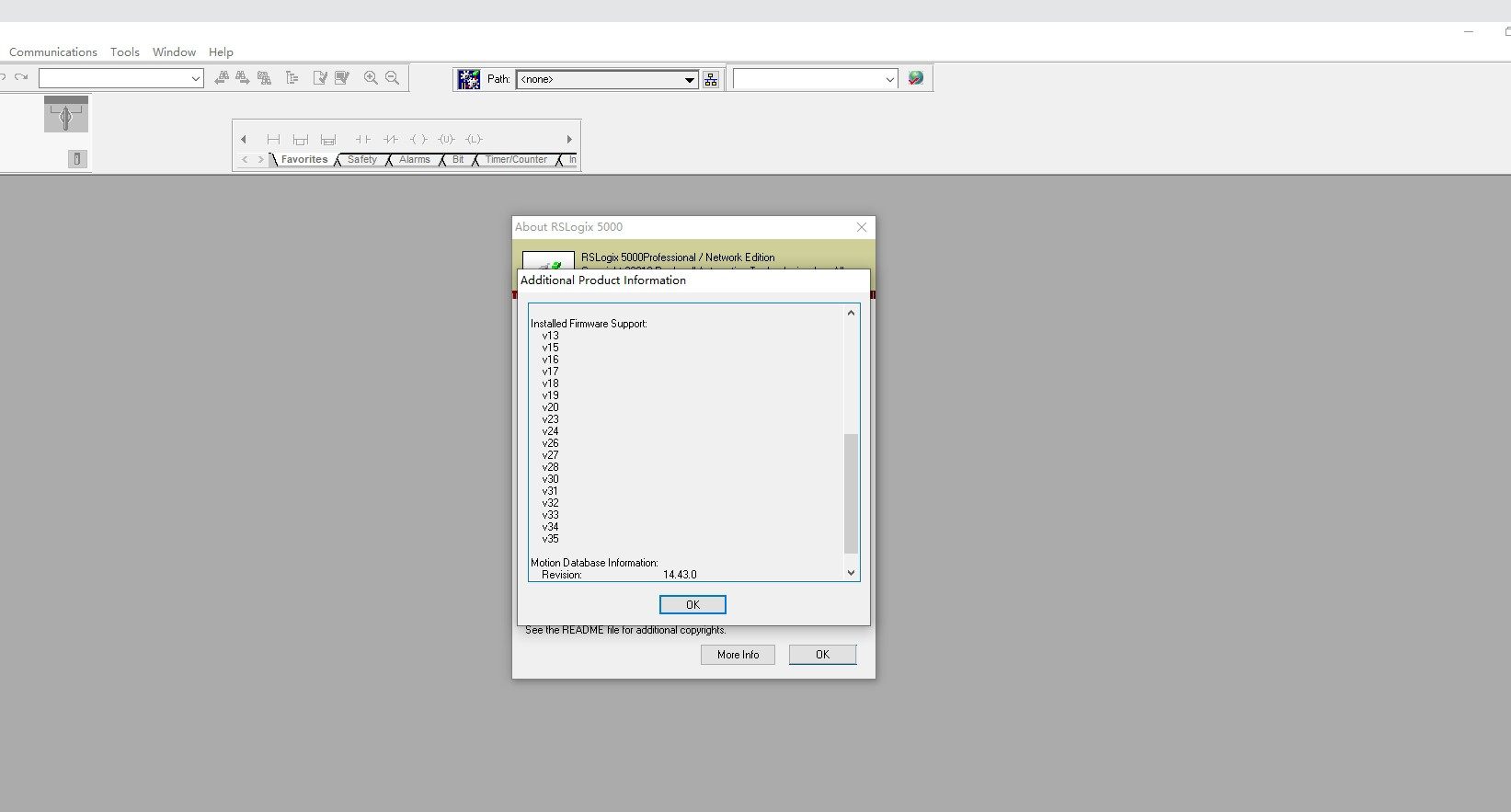Screen dimensions: 1511x812
Task: Click the Find Next binoculars icon
Action: [x=243, y=78]
